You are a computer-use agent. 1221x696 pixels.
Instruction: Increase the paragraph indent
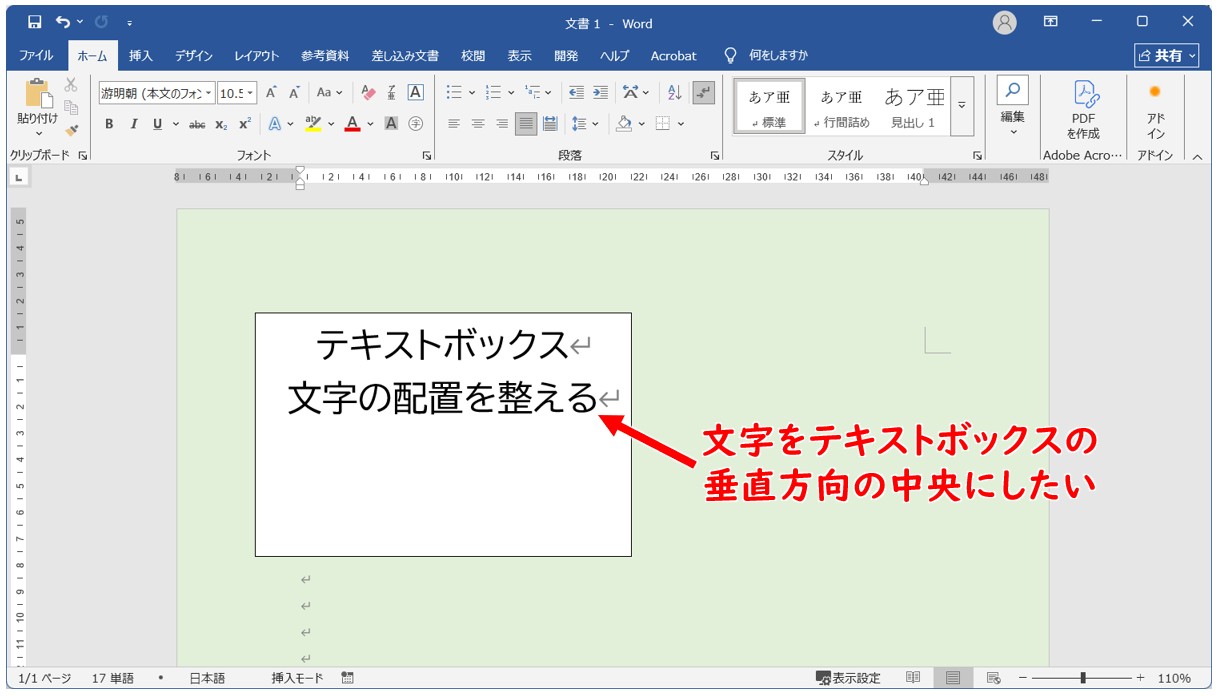click(600, 93)
